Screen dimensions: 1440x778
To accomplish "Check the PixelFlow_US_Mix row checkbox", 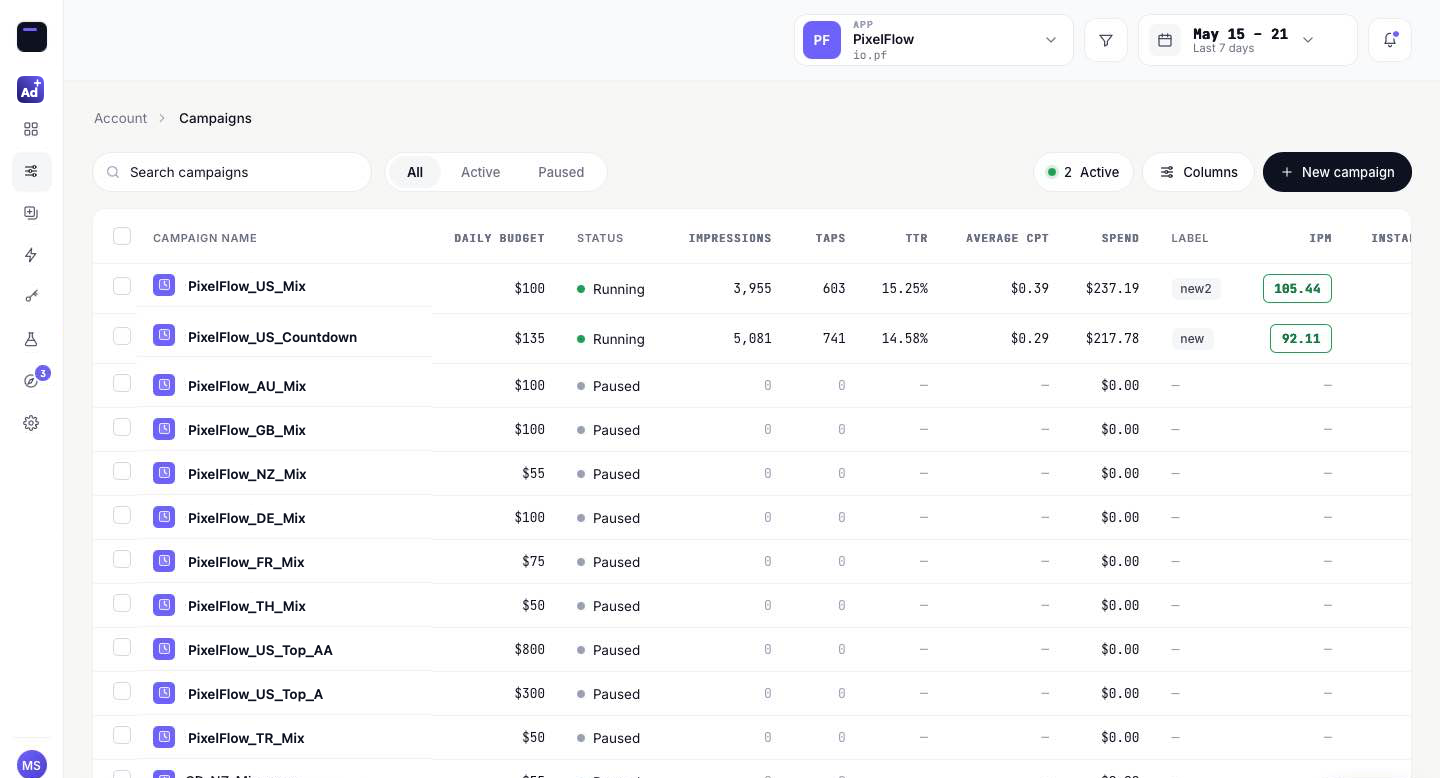I will (x=122, y=286).
